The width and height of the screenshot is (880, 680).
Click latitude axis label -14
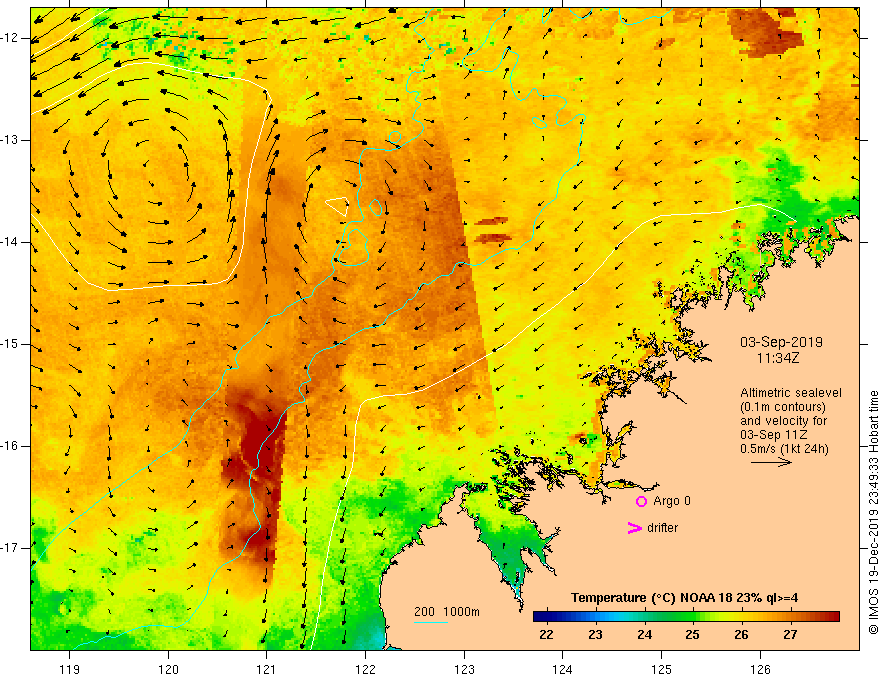click(10, 242)
